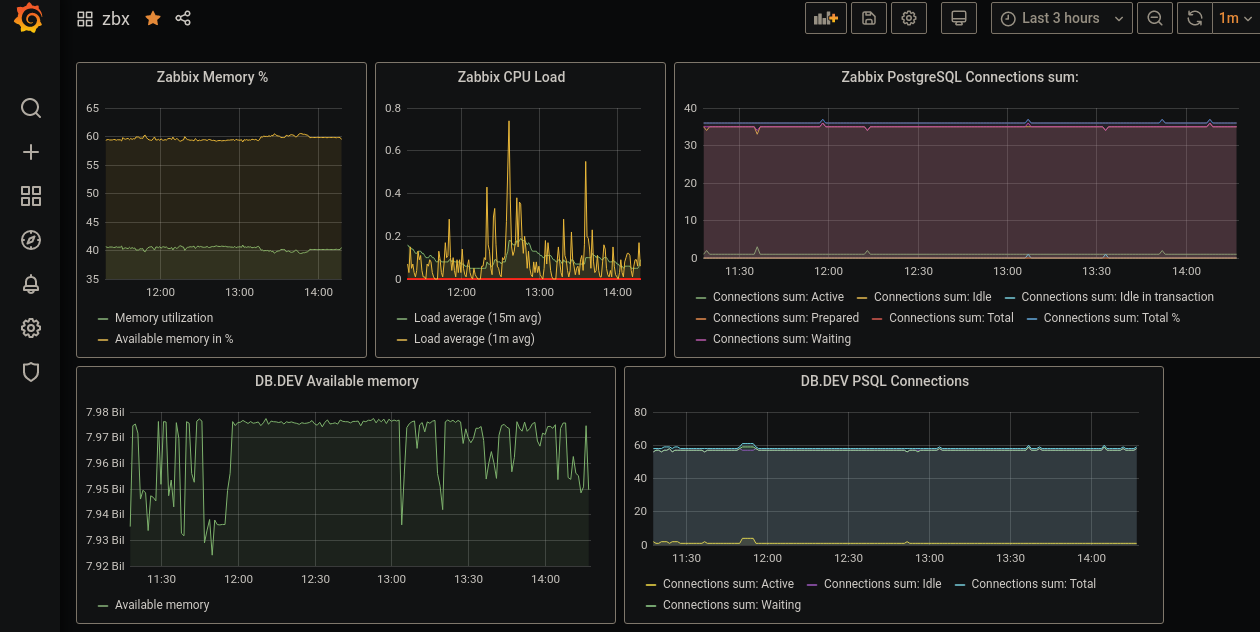Open the Create plus menu in sidebar
The width and height of the screenshot is (1260, 632).
coord(31,152)
